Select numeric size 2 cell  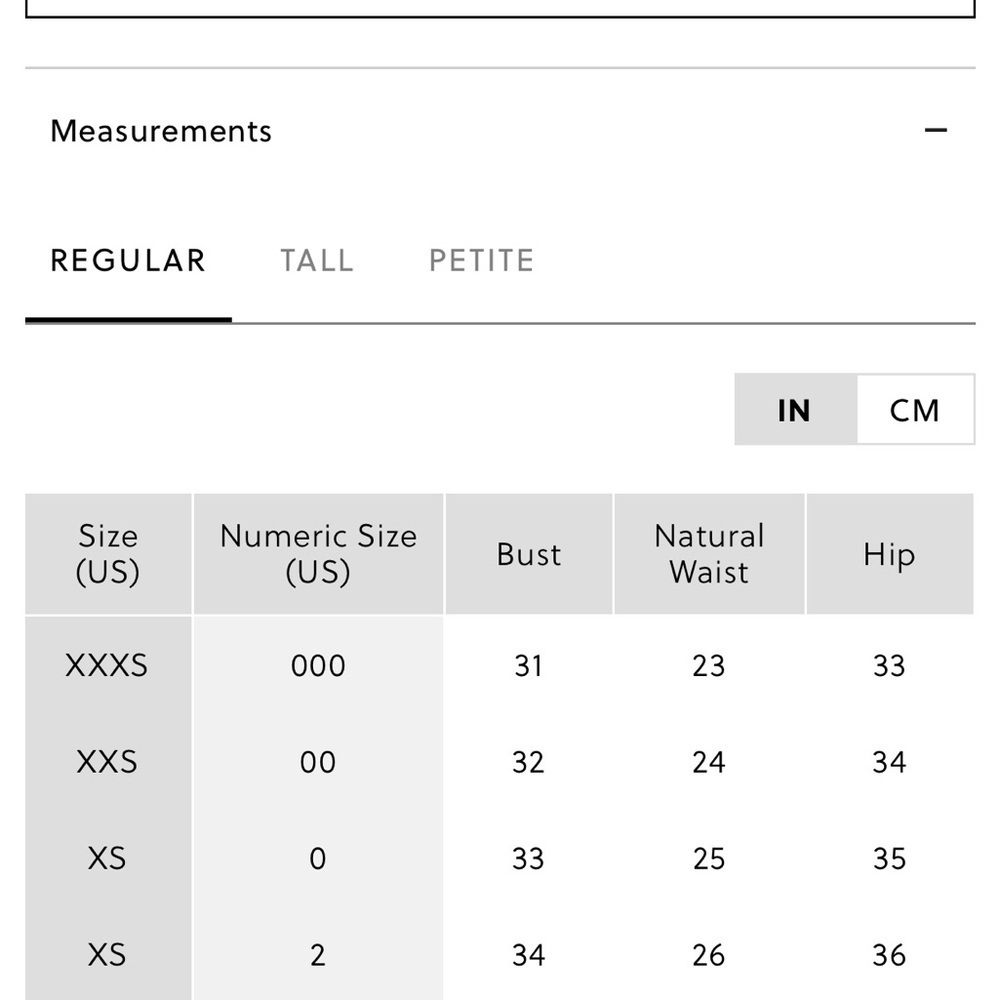click(x=318, y=955)
